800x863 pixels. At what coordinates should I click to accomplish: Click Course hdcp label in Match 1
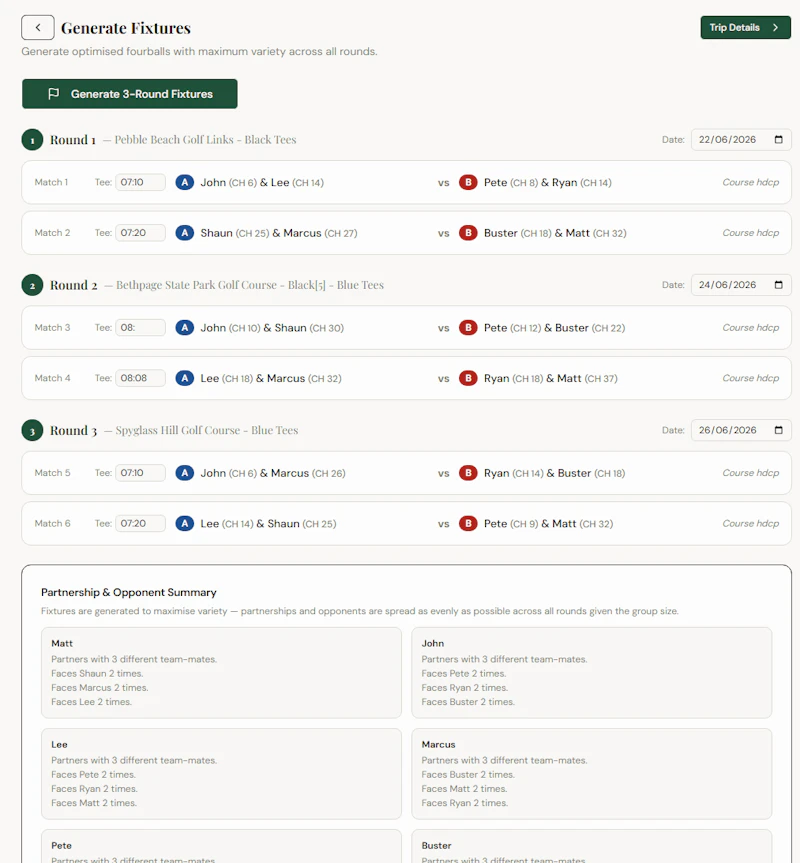[750, 182]
